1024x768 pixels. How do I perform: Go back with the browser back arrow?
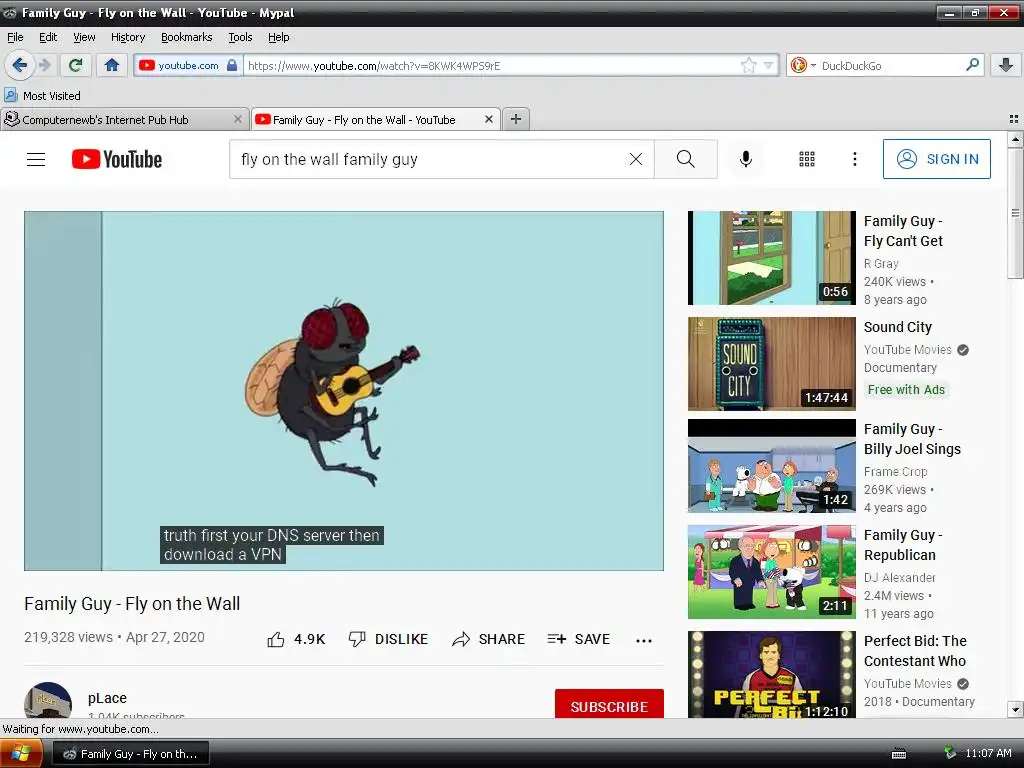(x=20, y=65)
